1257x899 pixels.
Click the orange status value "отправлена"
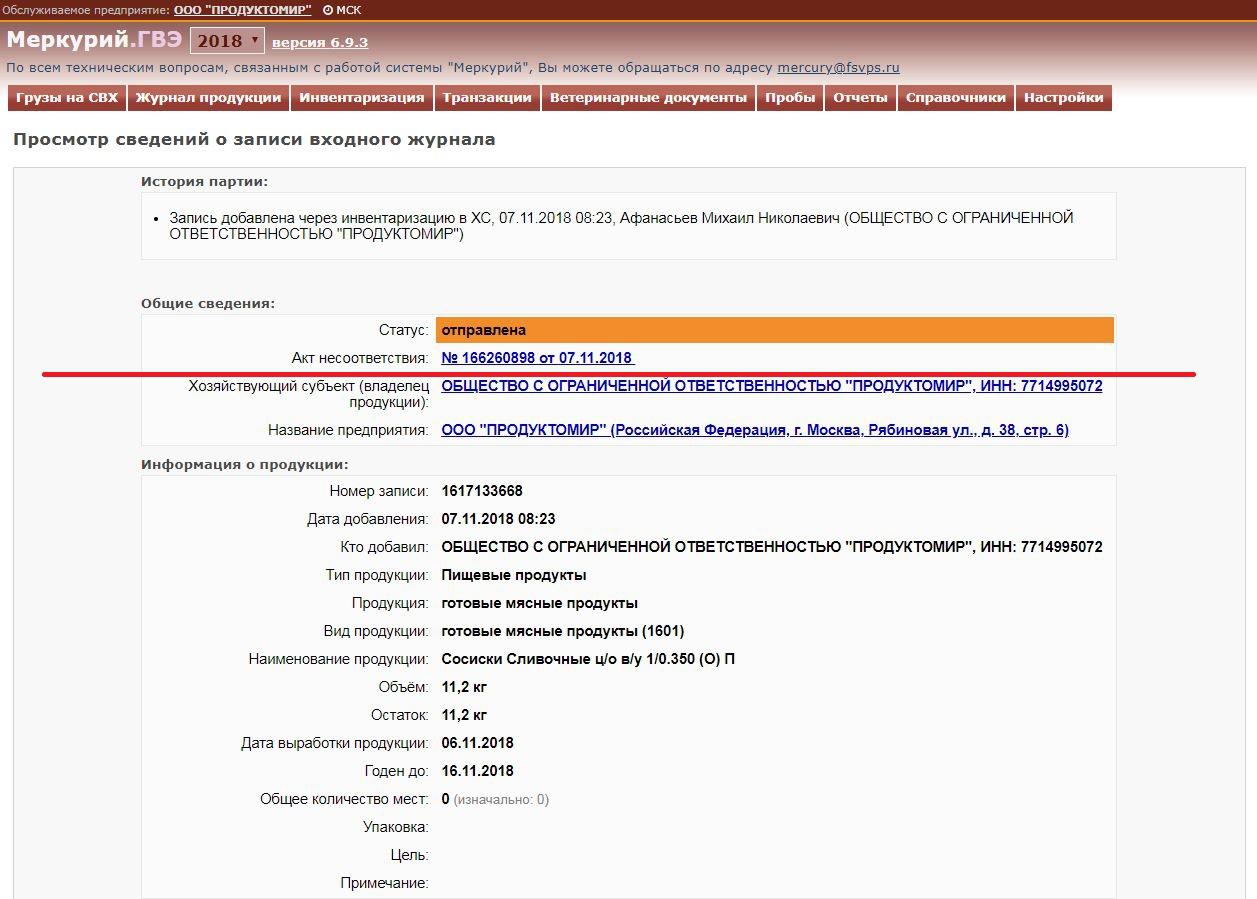coord(775,330)
